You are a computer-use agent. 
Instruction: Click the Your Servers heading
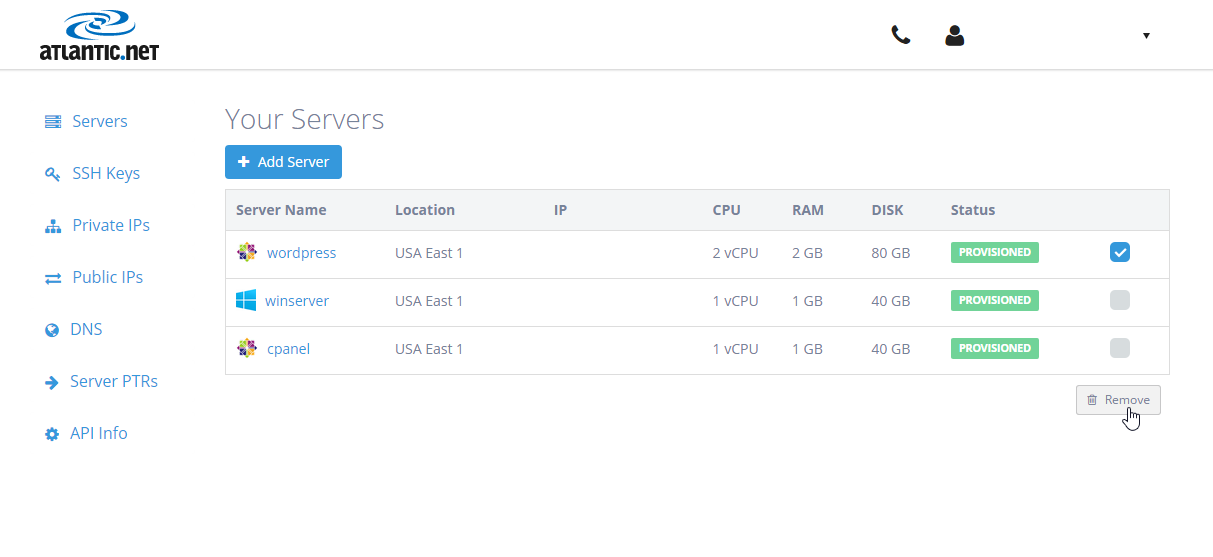pos(305,120)
